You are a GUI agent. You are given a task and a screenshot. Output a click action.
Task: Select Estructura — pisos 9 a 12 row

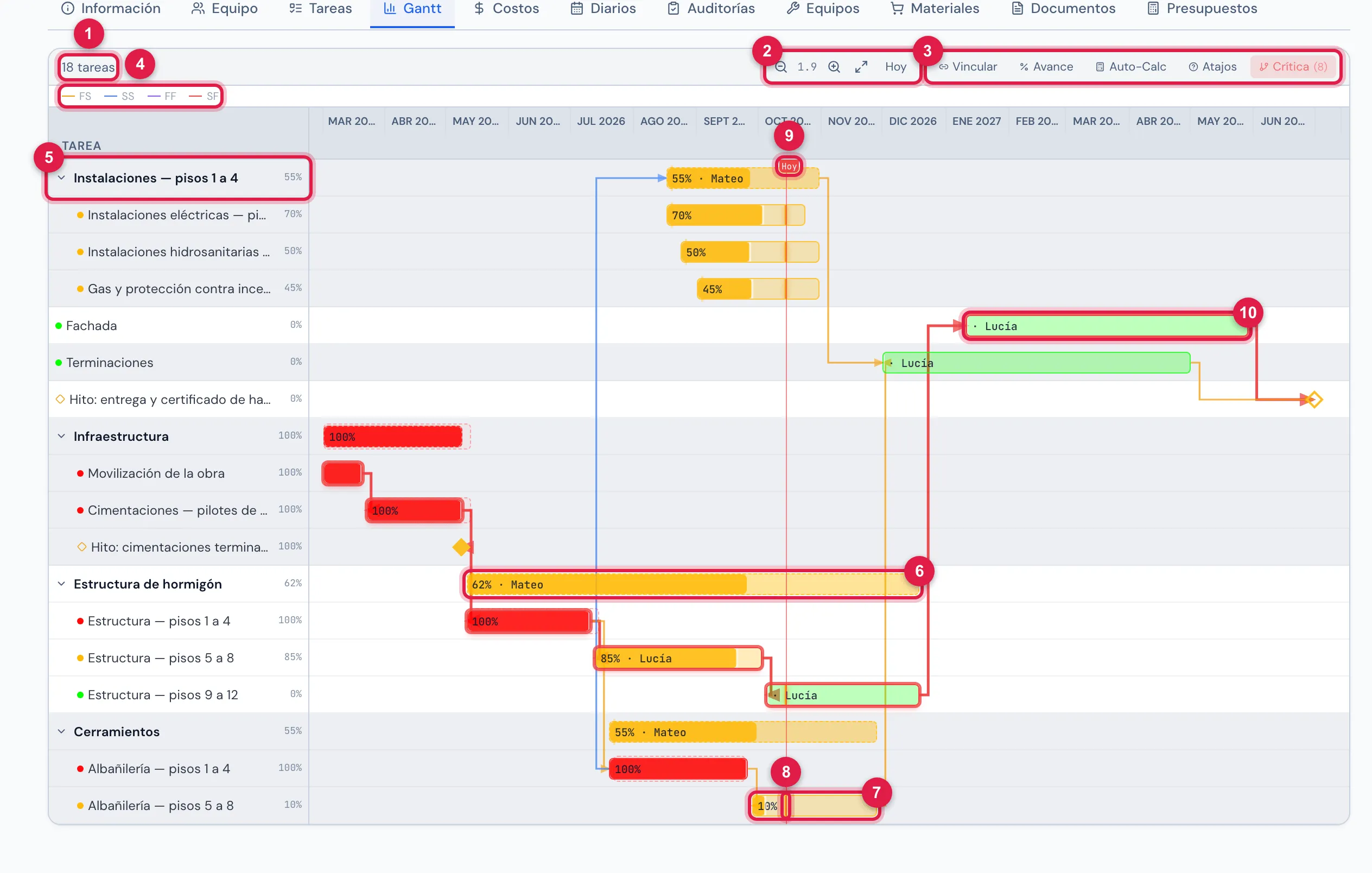tap(179, 695)
